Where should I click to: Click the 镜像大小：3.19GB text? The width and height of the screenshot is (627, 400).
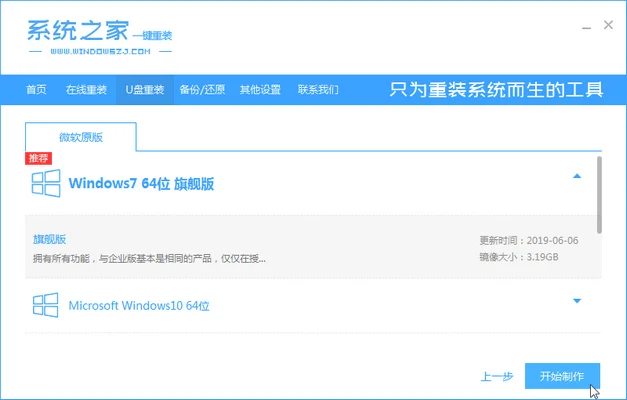tap(519, 257)
